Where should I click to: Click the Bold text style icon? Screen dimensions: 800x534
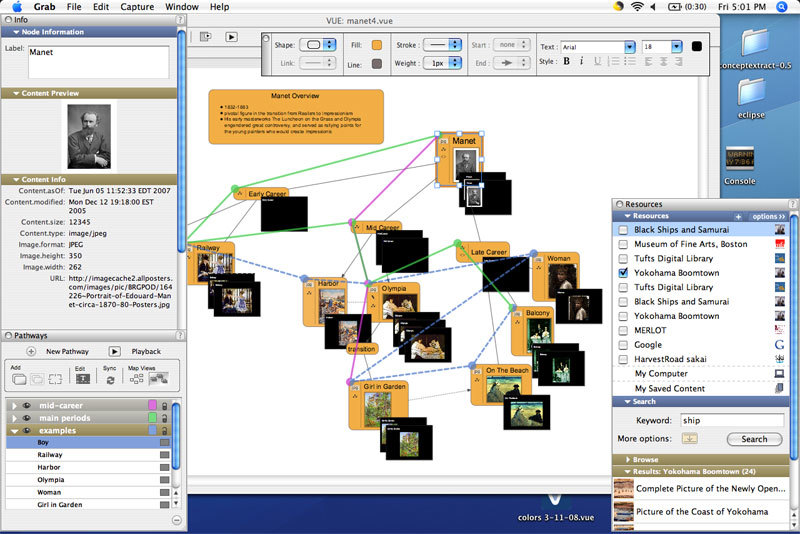565,61
